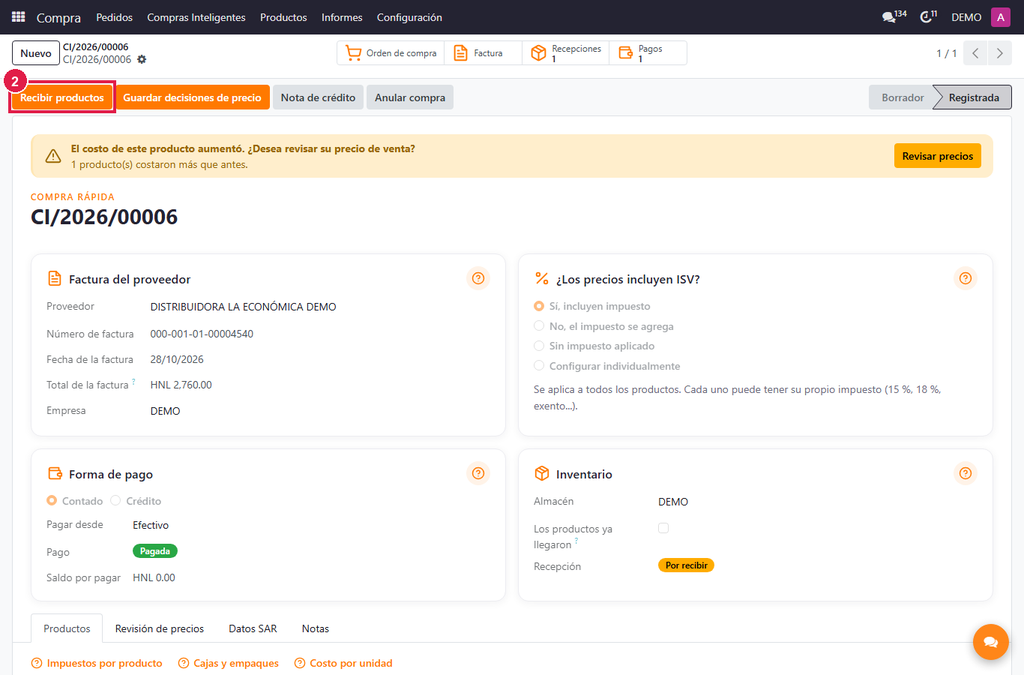Click Saldo por pagar HNL 0.00
Image resolution: width=1024 pixels, height=675 pixels.
pyautogui.click(x=154, y=578)
